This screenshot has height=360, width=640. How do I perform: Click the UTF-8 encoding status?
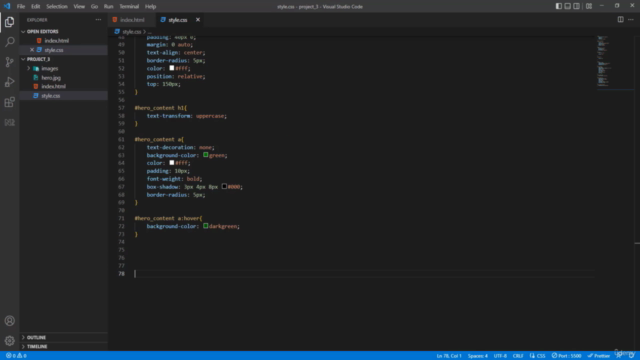pos(500,356)
